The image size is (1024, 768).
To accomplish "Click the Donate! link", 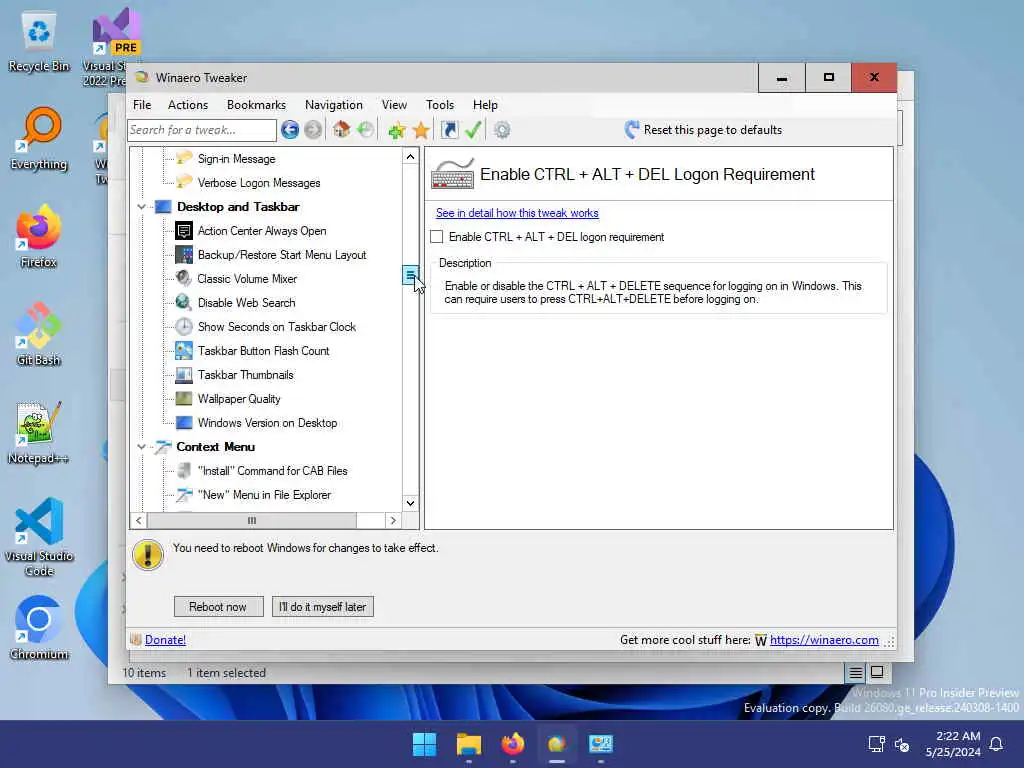I will (x=165, y=640).
